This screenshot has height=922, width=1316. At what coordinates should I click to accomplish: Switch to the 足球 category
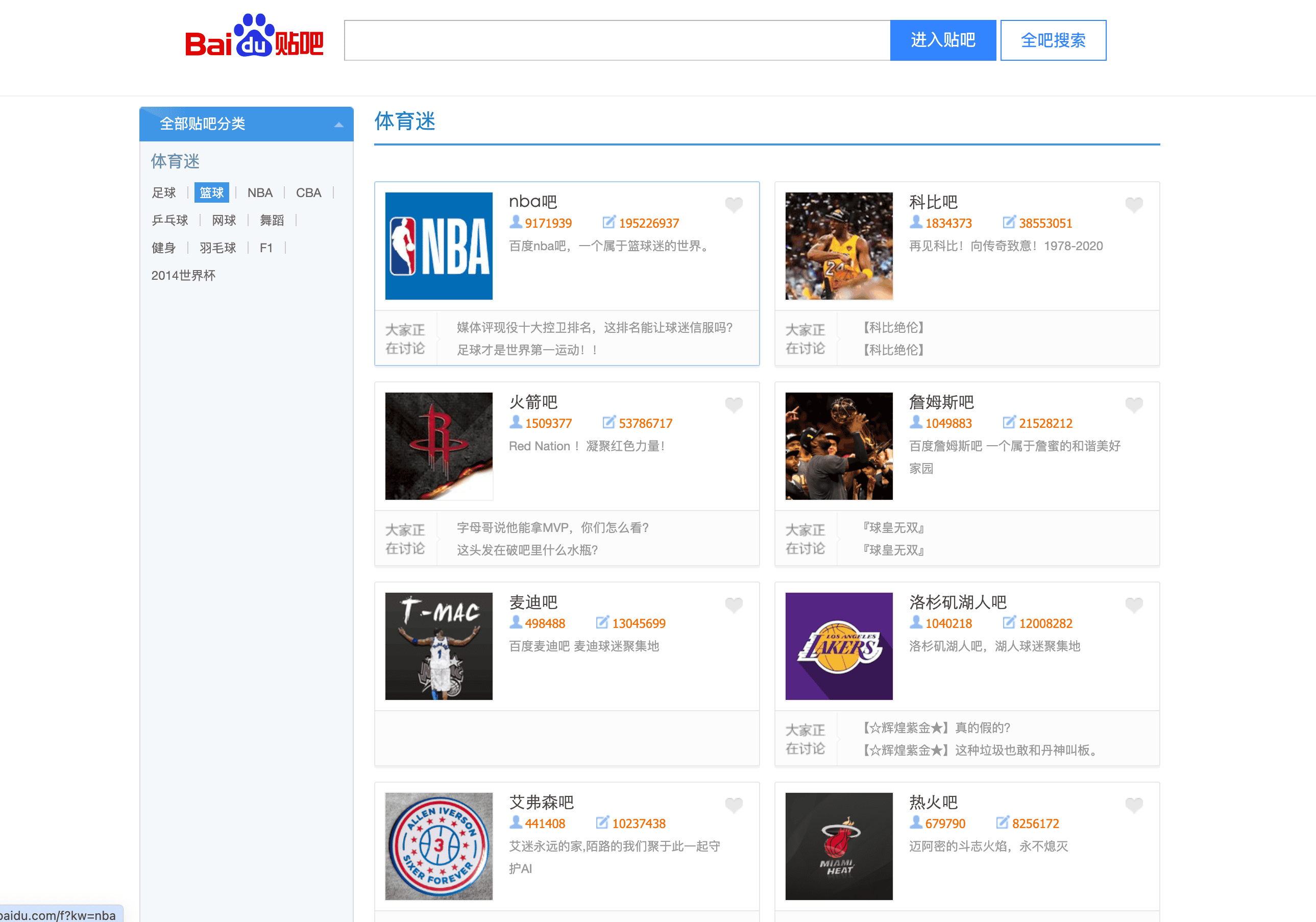(x=163, y=192)
